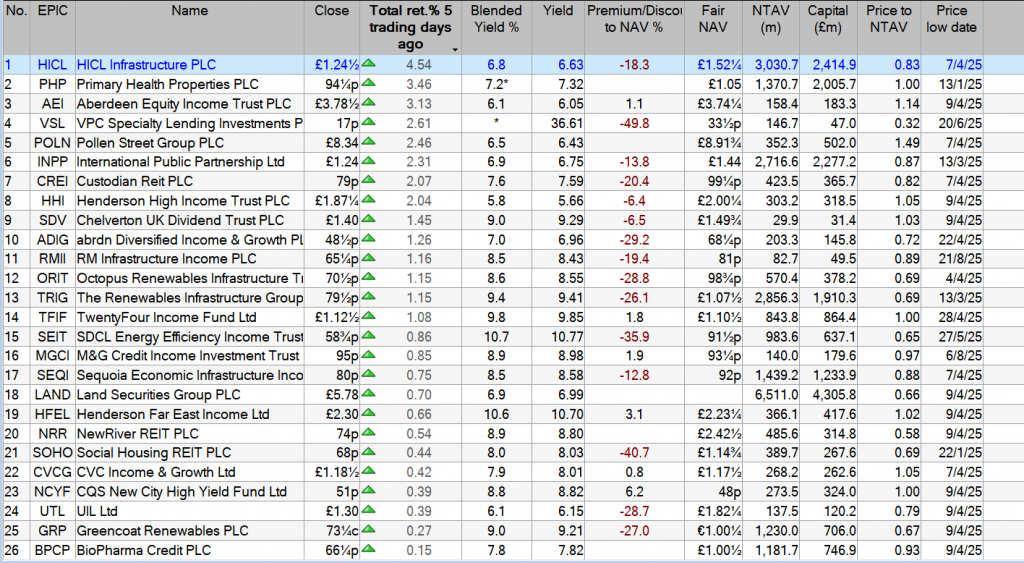Click International Public Partnership Ltd name
Screen dimensions: 1024x563
pyautogui.click(x=180, y=162)
